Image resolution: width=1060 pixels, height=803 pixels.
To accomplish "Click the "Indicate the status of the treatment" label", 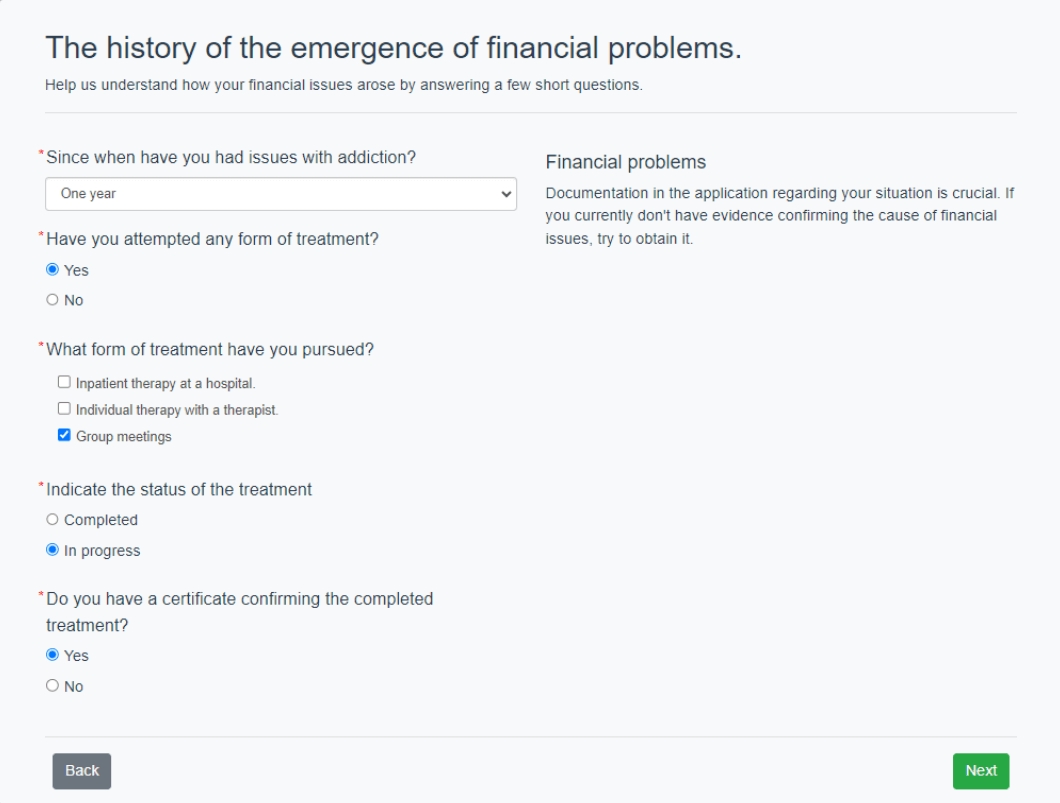I will click(x=179, y=490).
